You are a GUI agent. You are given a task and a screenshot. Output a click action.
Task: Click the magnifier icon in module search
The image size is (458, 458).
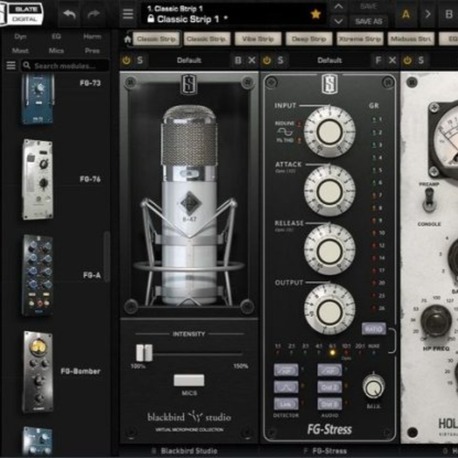click(27, 65)
